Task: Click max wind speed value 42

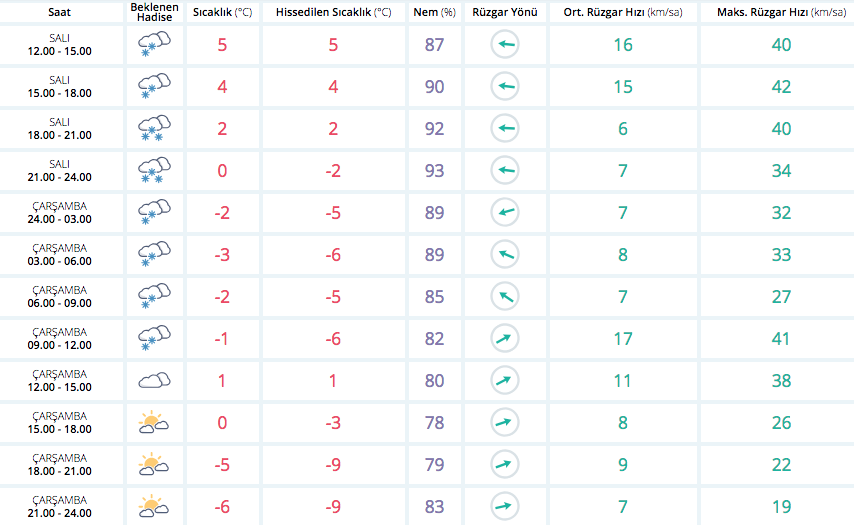Action: tap(781, 87)
